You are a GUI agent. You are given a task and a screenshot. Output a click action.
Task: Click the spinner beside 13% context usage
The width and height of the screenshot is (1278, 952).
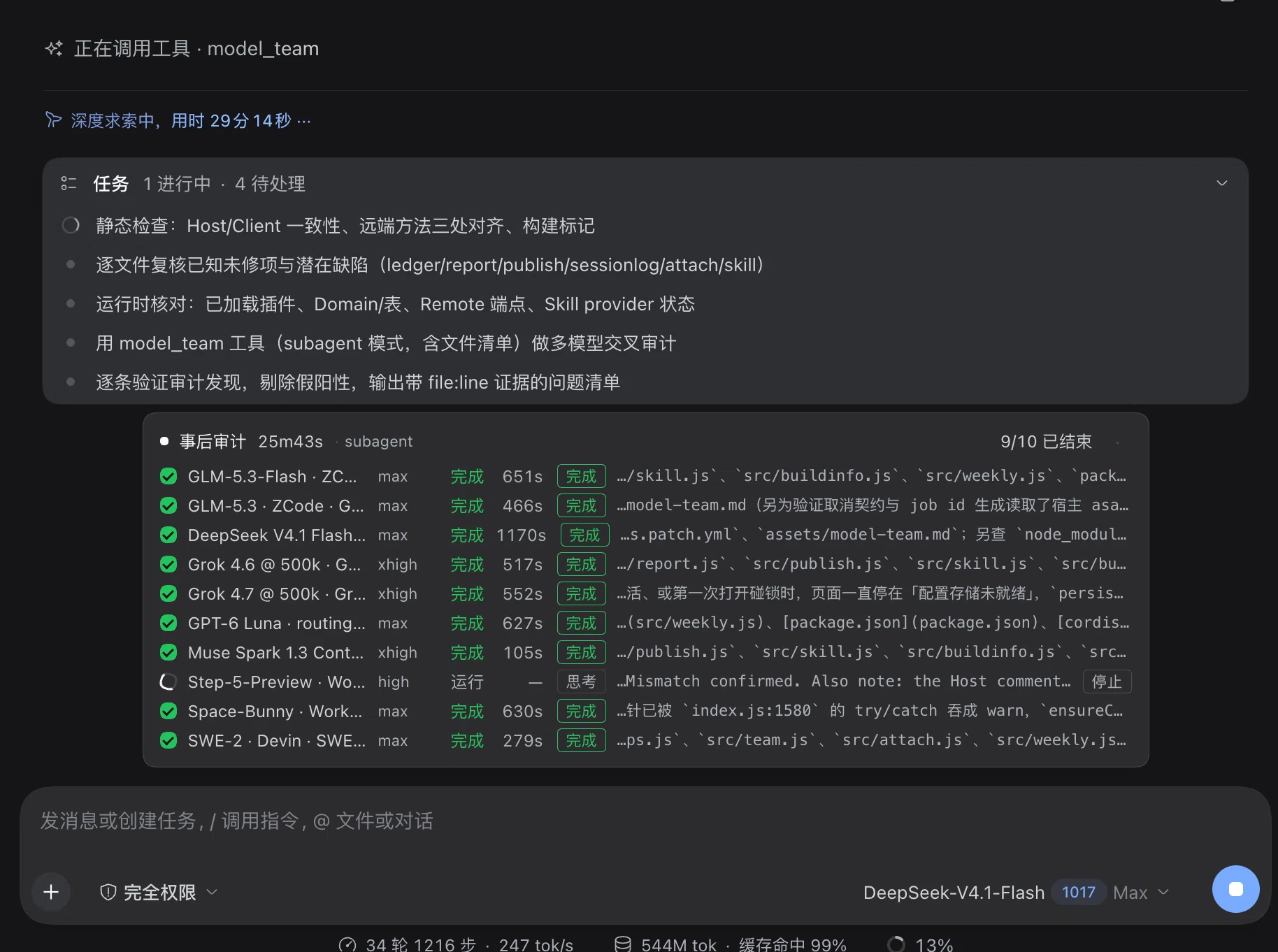coord(896,944)
